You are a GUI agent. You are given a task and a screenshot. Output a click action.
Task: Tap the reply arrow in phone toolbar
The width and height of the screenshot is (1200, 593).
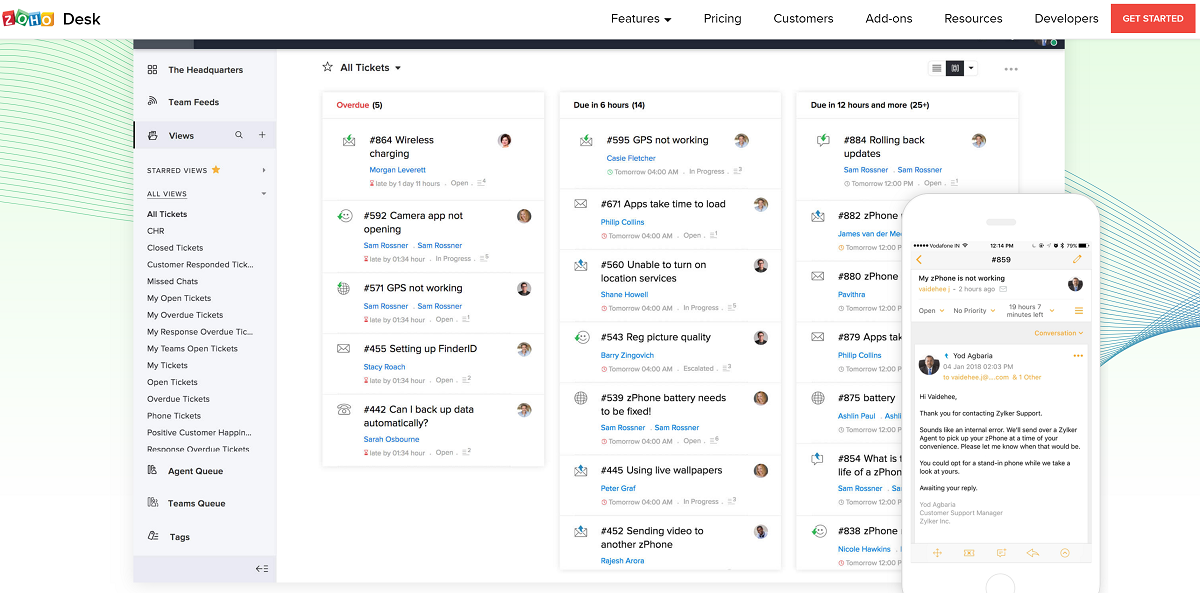tap(1033, 553)
